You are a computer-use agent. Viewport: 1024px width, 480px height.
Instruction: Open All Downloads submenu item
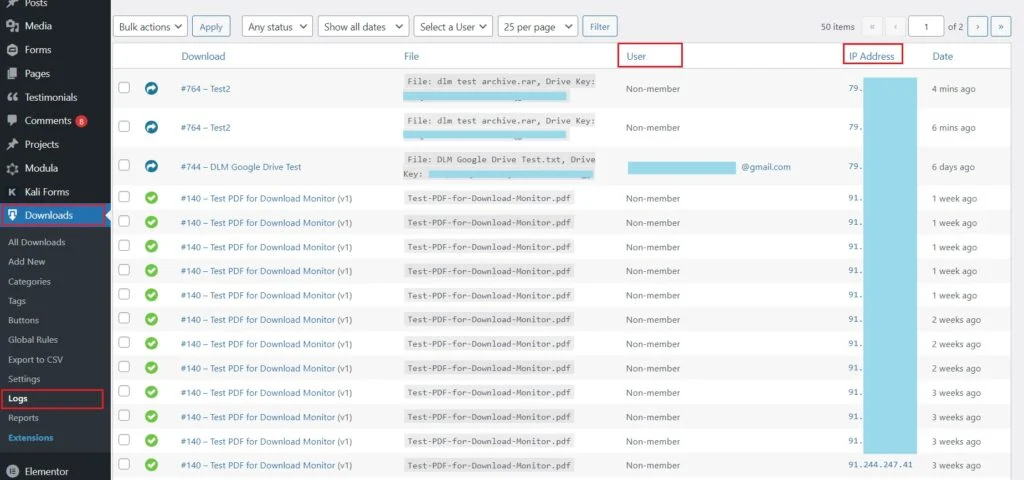pos(37,242)
